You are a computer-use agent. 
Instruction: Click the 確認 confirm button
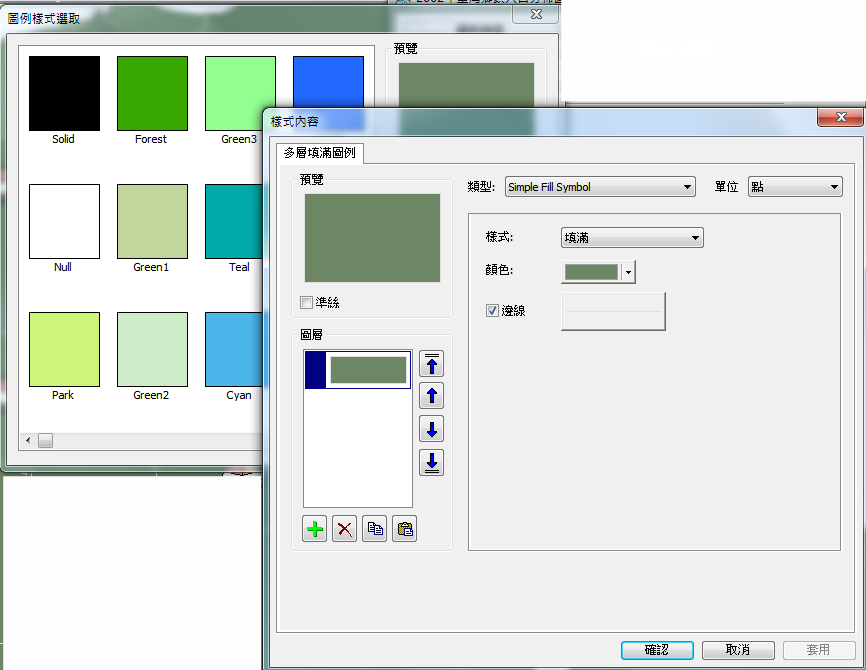coord(657,650)
